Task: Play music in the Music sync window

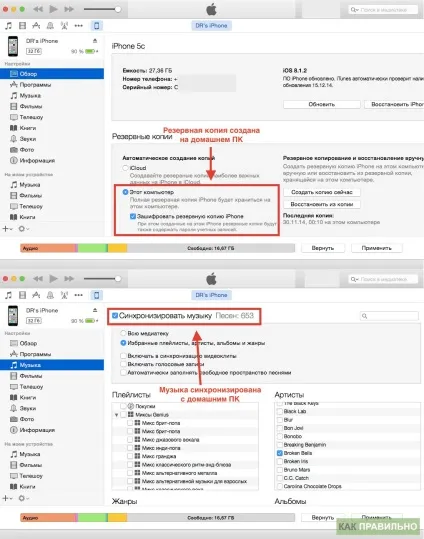Action: [x=53, y=278]
